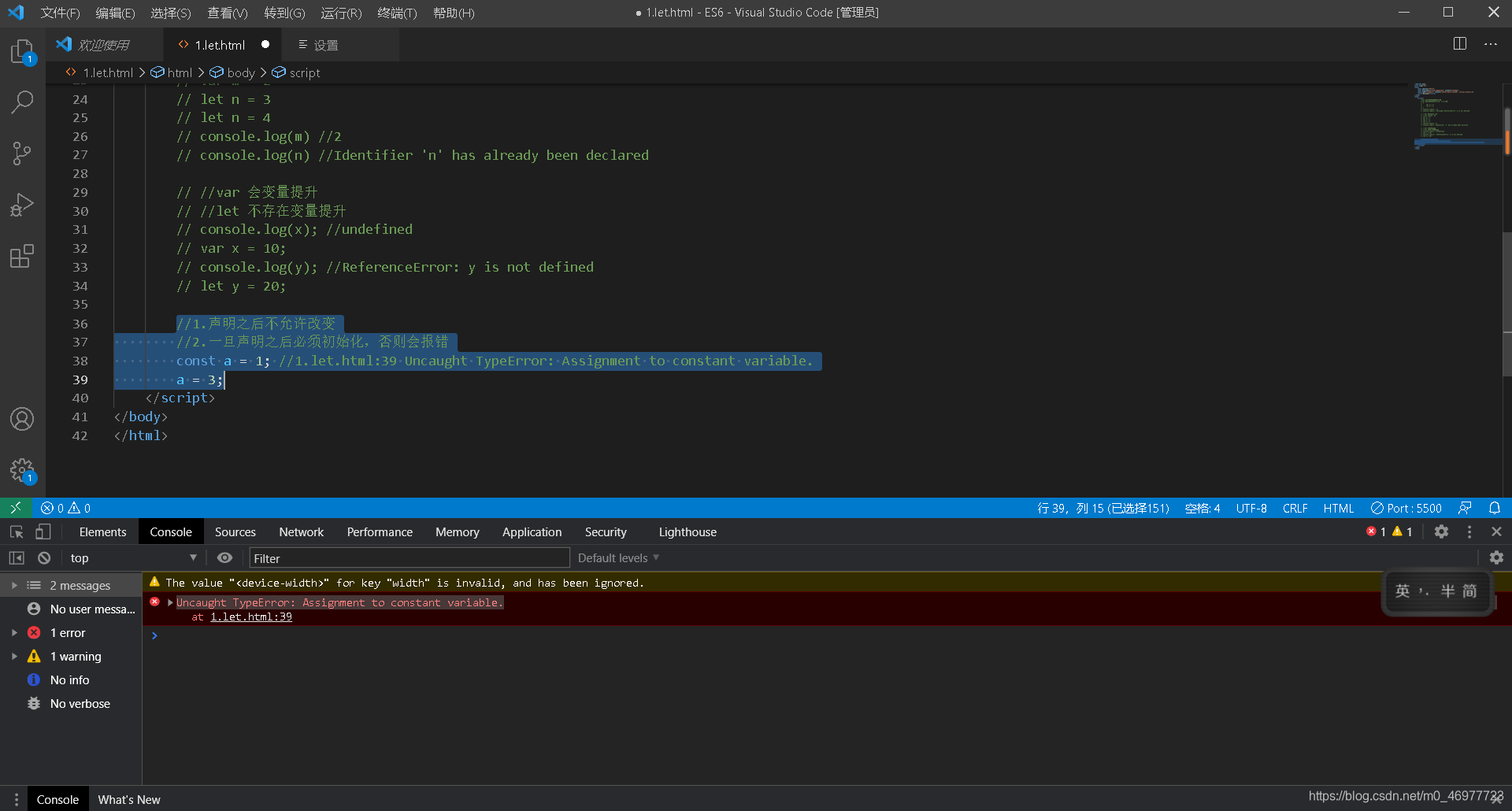
Task: Open errors and warnings count in status bar
Action: pos(66,508)
